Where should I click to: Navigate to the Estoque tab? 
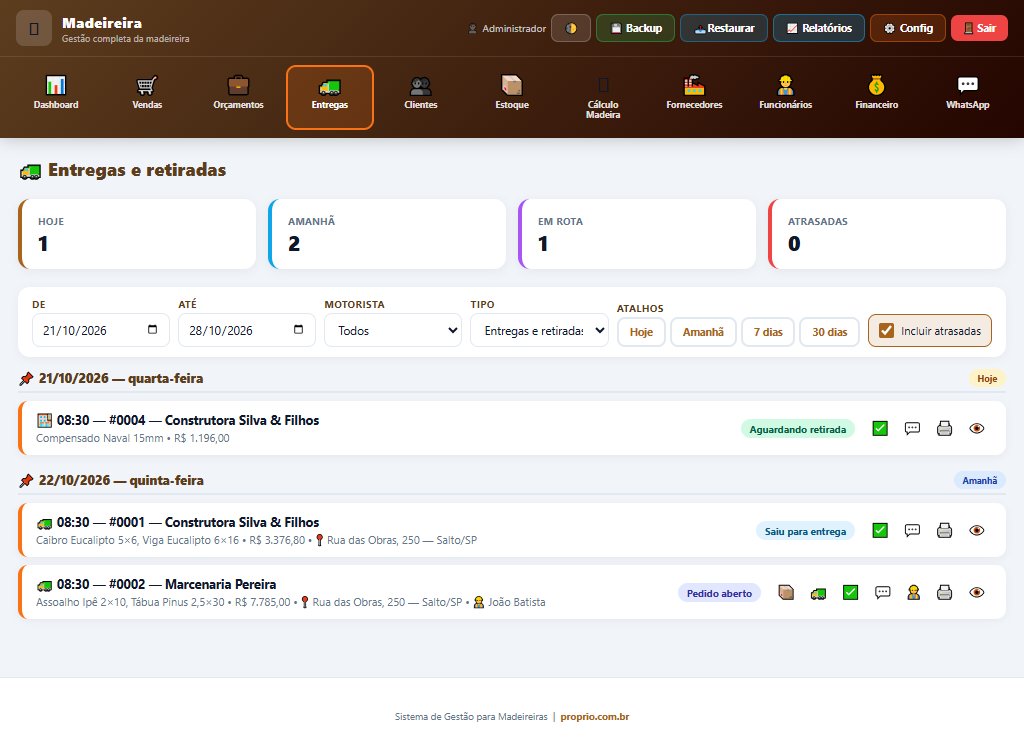tap(512, 97)
